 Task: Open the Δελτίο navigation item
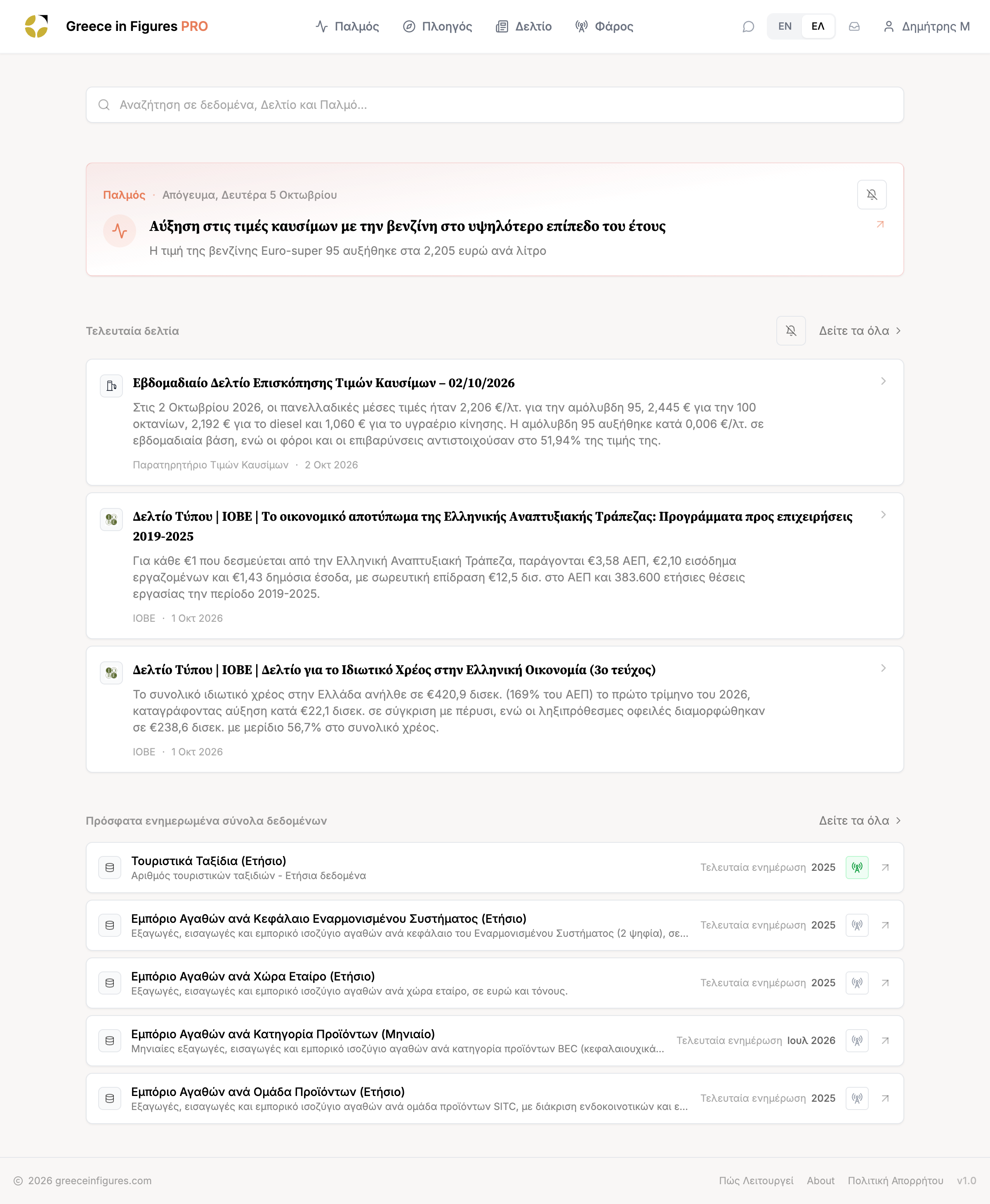tap(523, 26)
